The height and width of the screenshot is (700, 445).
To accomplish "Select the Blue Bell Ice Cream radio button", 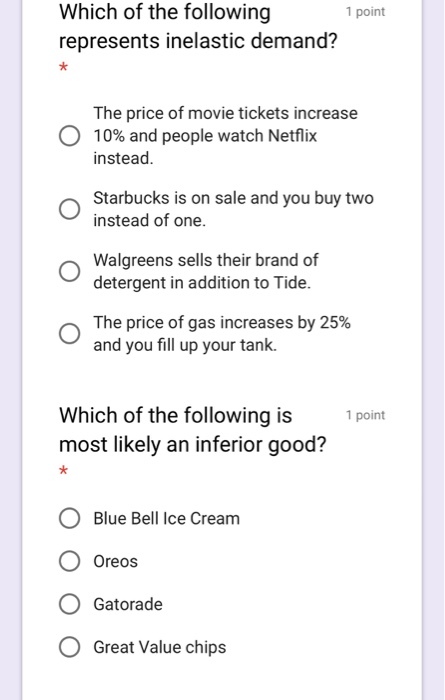I will pos(70,518).
